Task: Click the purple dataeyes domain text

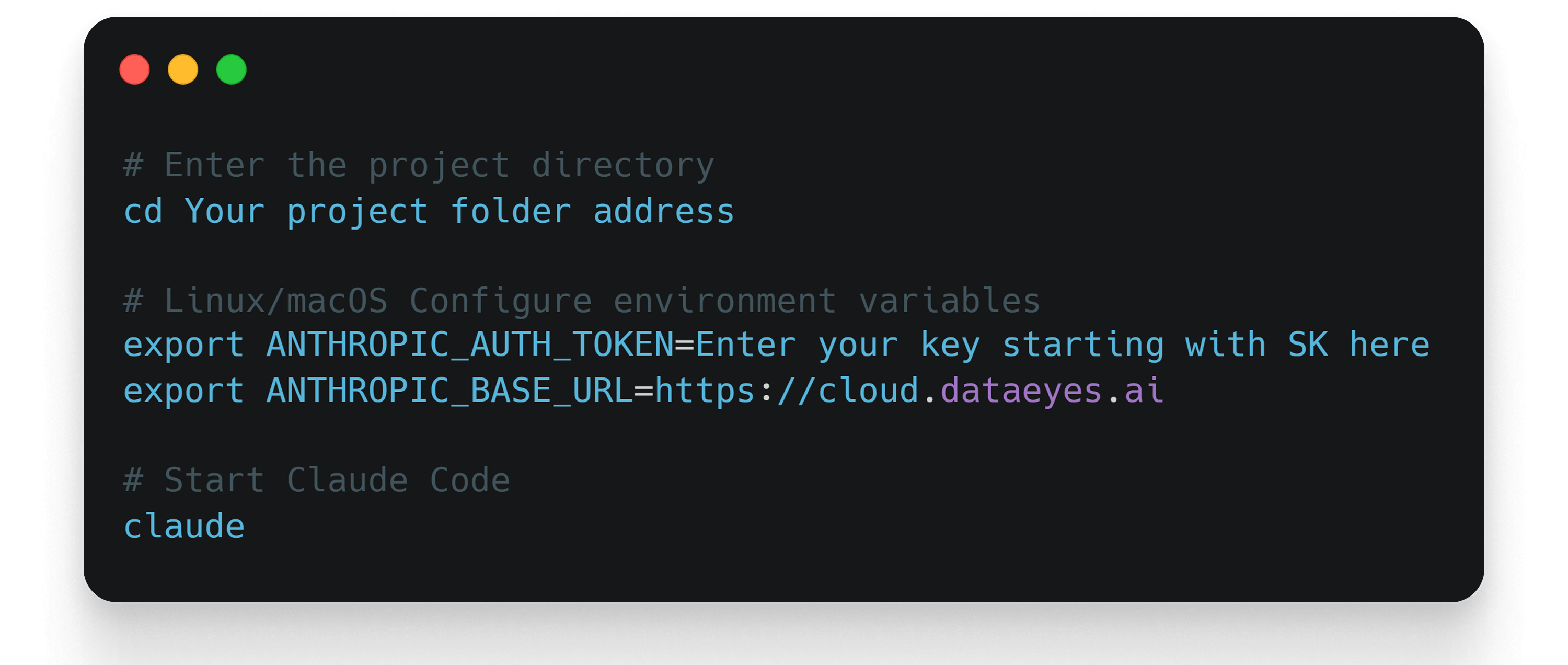Action: [1021, 391]
